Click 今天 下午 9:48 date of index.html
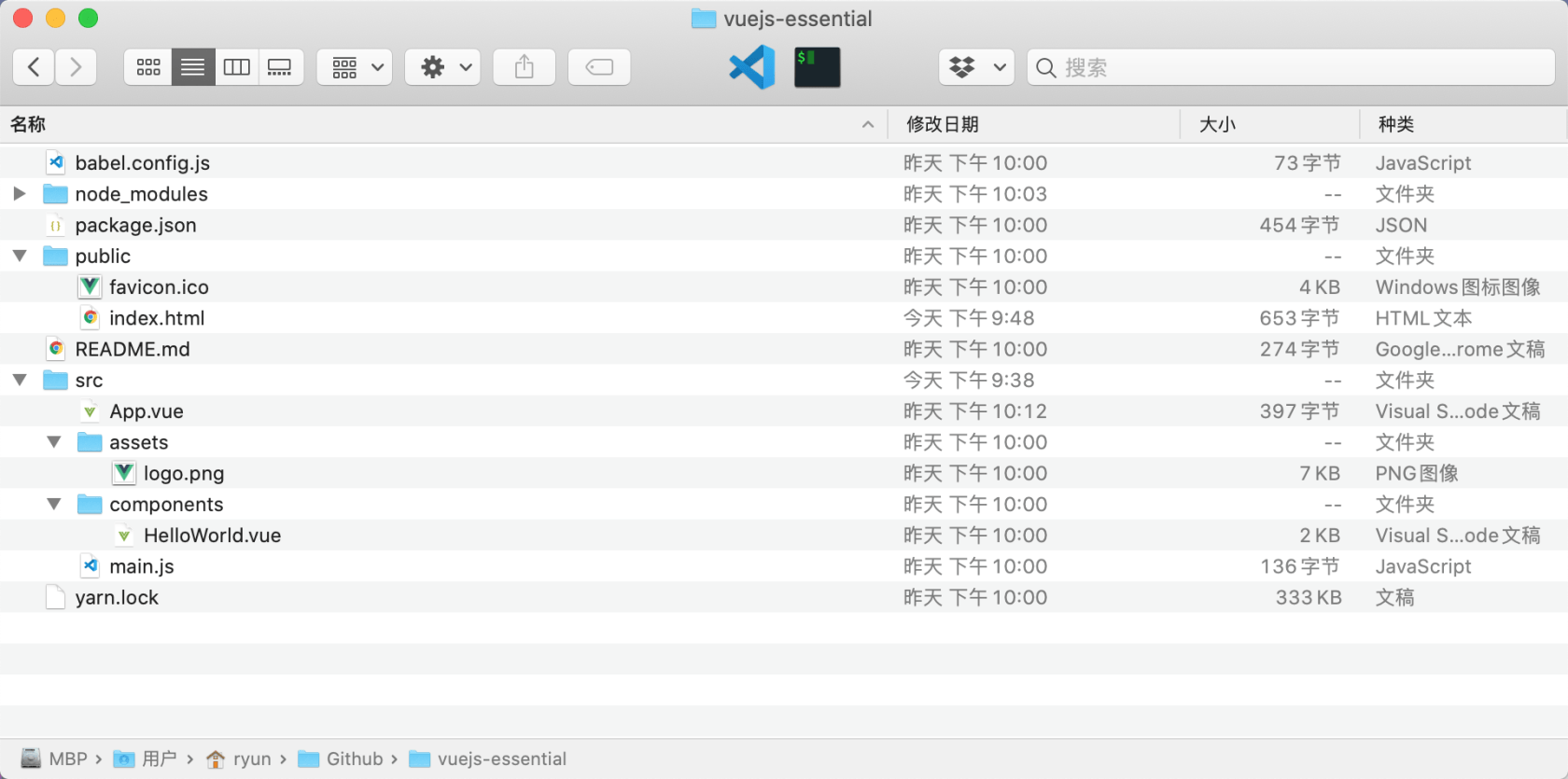 [969, 318]
